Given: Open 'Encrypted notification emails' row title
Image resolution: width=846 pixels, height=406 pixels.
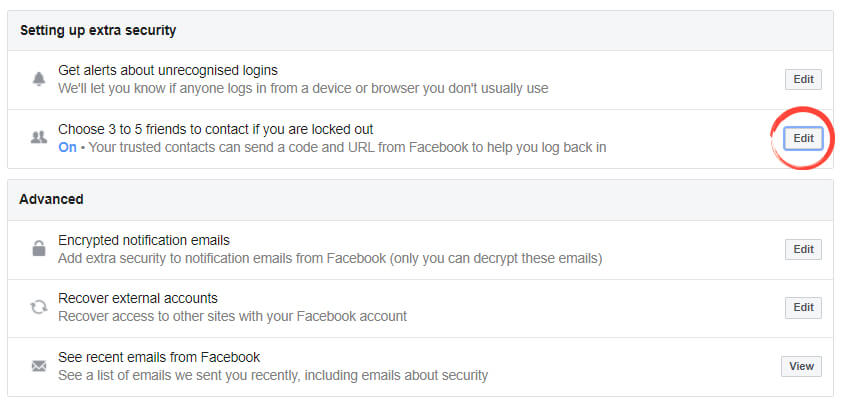Looking at the screenshot, I should (x=144, y=240).
